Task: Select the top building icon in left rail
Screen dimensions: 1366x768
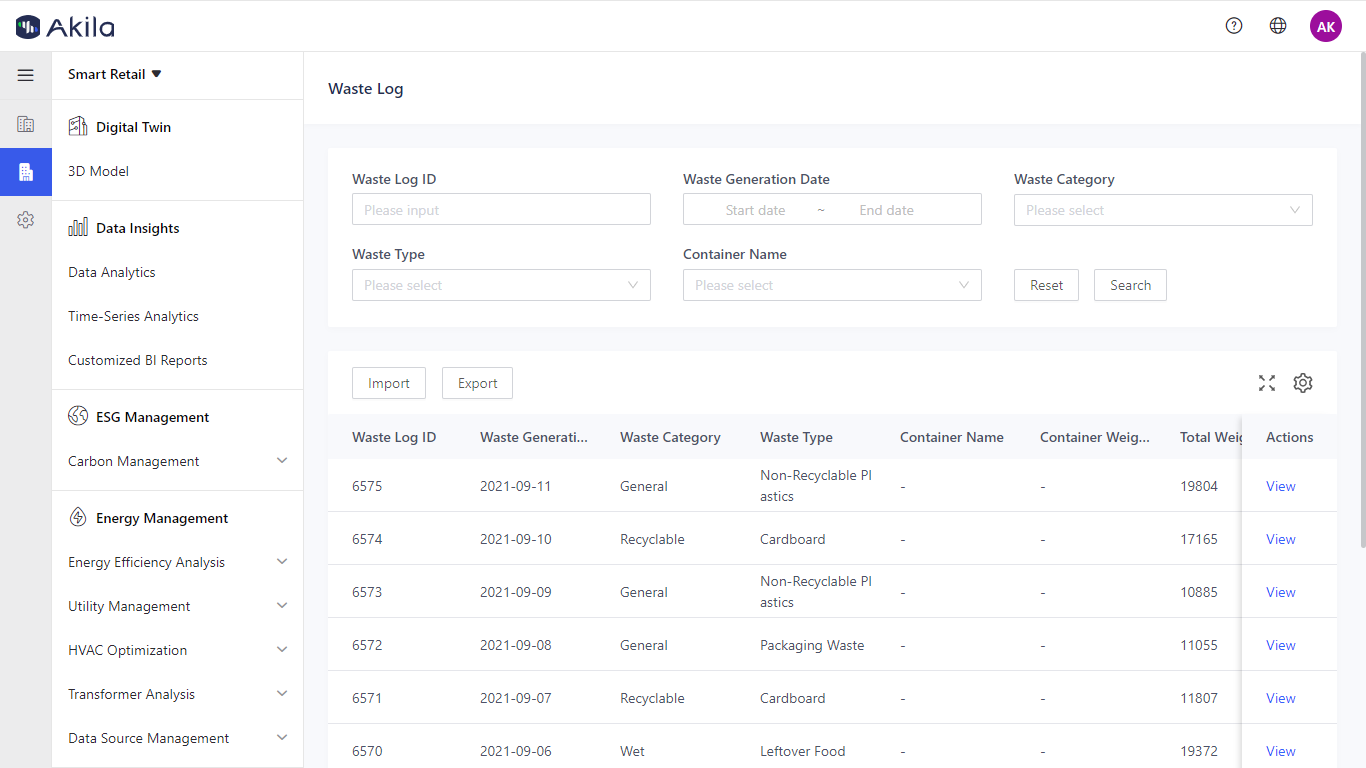Action: pyautogui.click(x=26, y=124)
